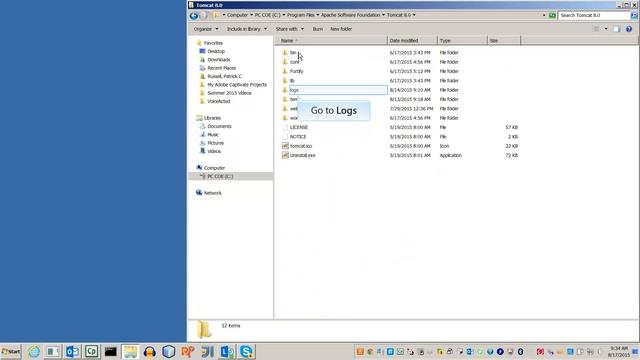Sort by the Size column header

click(504, 41)
